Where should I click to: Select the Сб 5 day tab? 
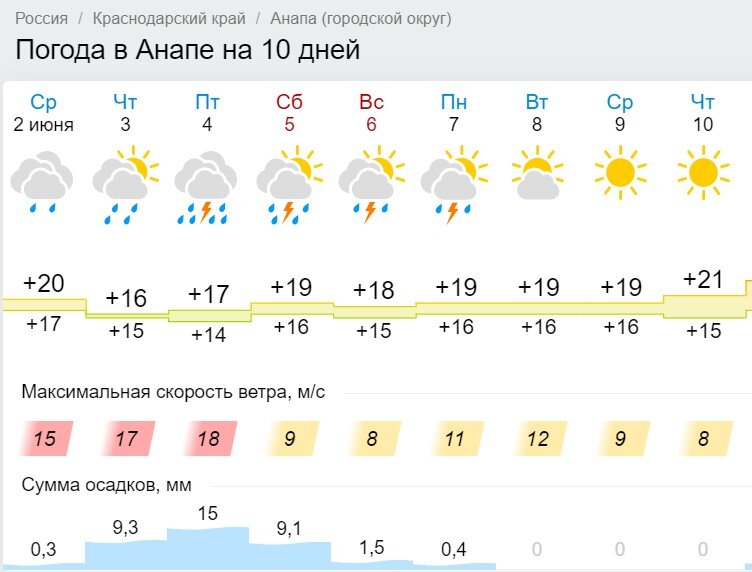[x=289, y=113]
